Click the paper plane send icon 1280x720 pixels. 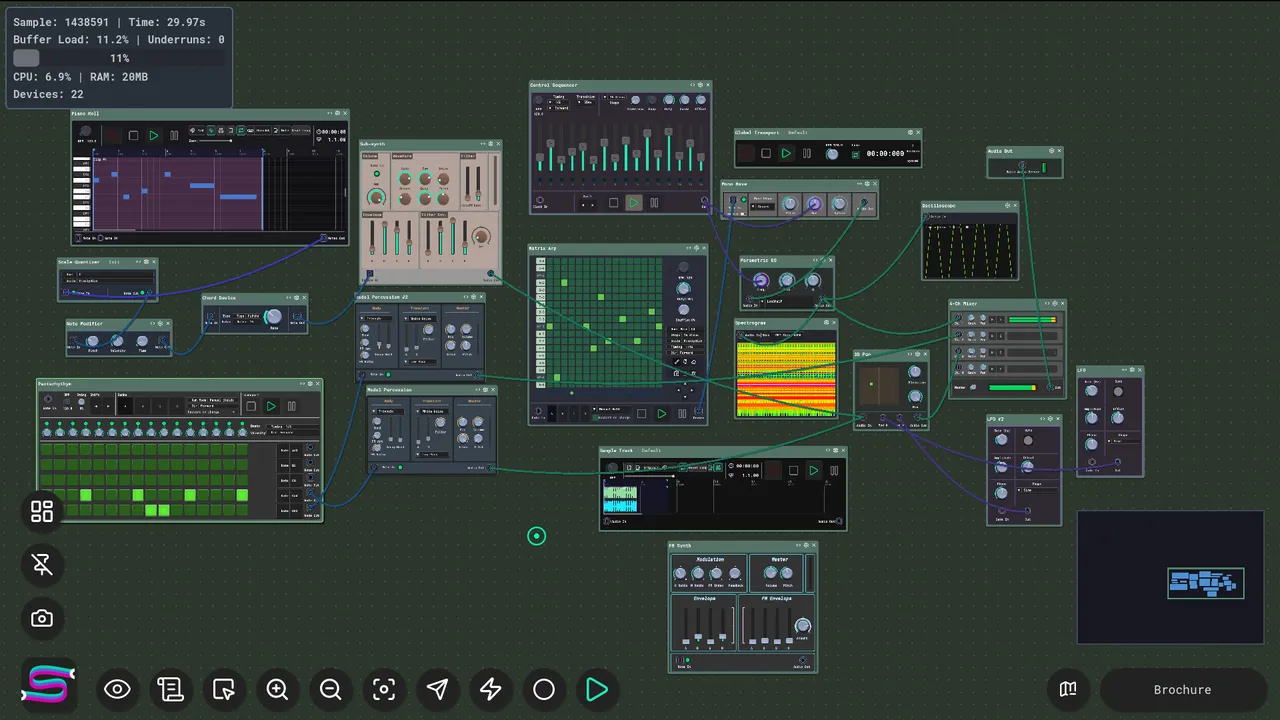pos(437,689)
